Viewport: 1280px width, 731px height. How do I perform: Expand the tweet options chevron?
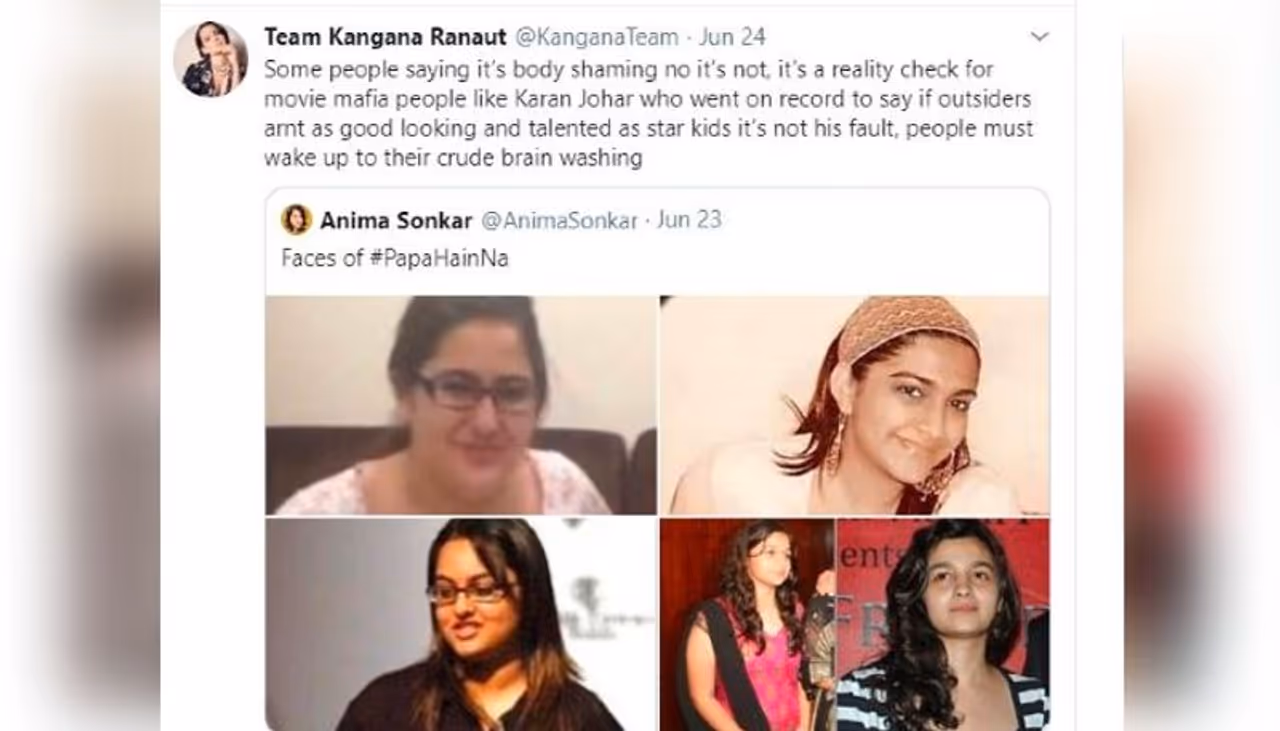point(1040,37)
